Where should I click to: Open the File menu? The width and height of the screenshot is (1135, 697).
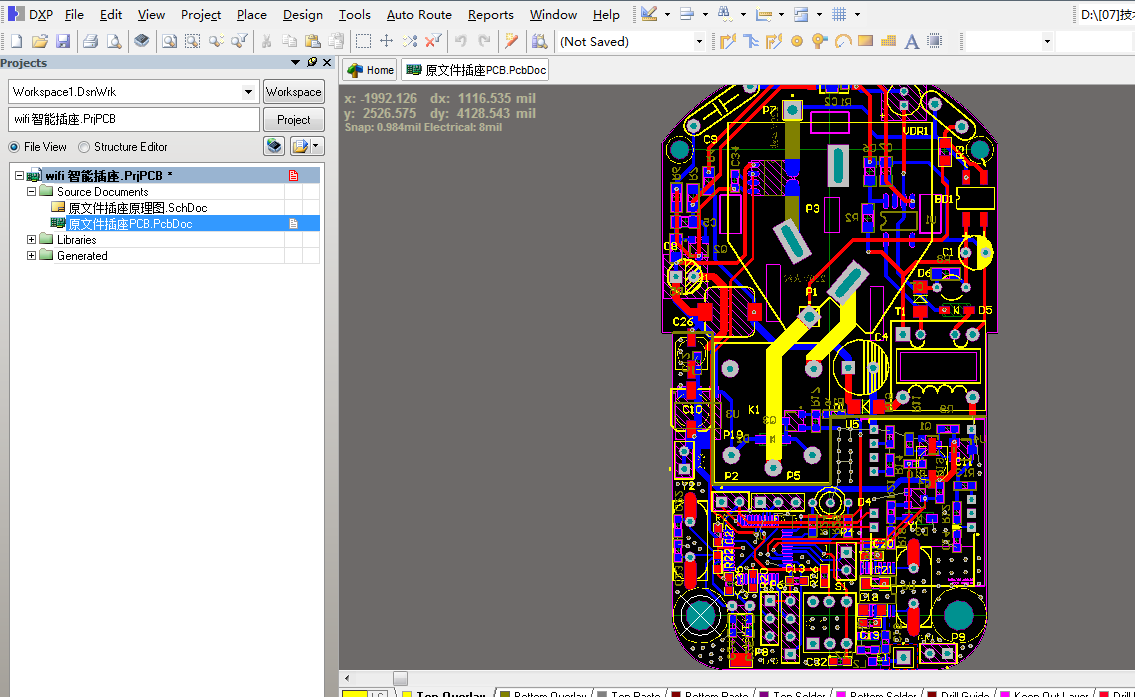[x=74, y=14]
